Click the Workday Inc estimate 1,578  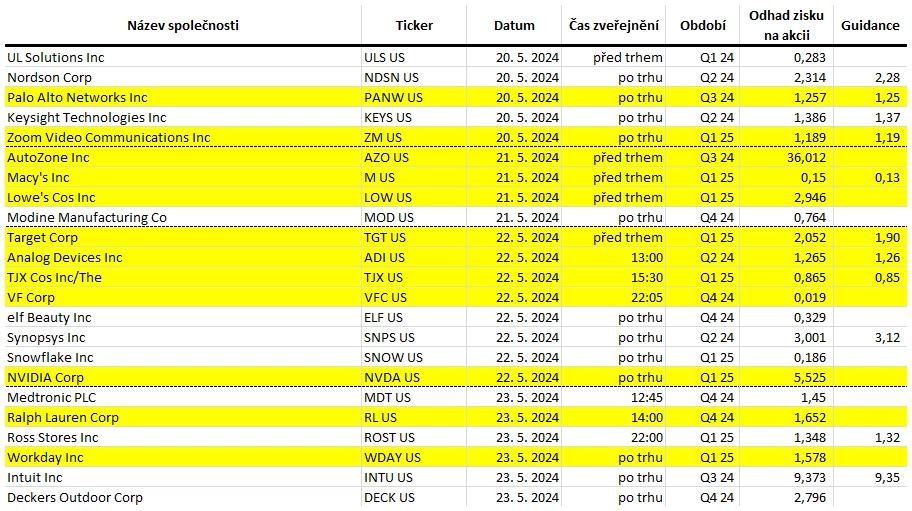[x=810, y=458]
